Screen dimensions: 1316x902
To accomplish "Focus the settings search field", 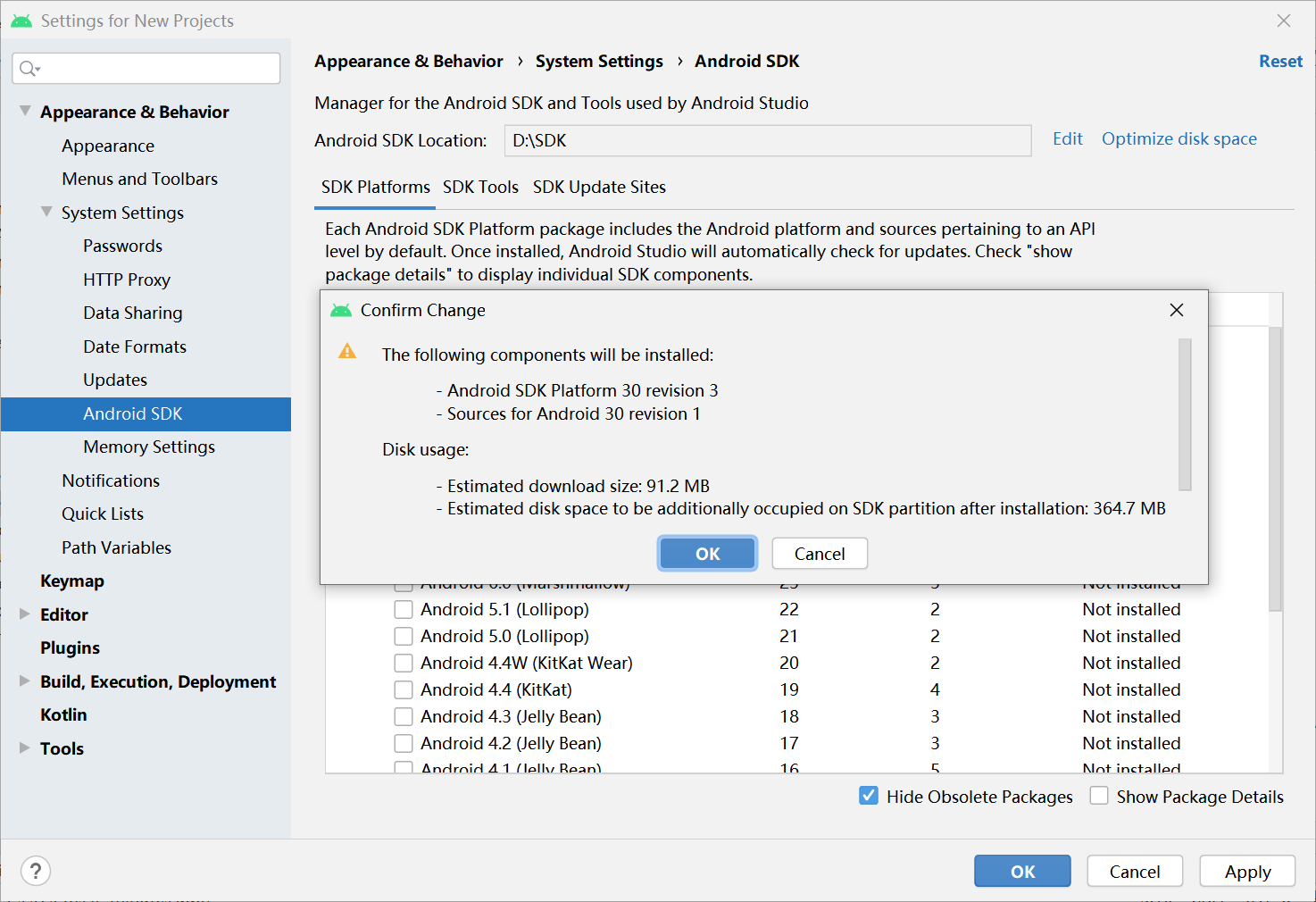I will pos(146,69).
